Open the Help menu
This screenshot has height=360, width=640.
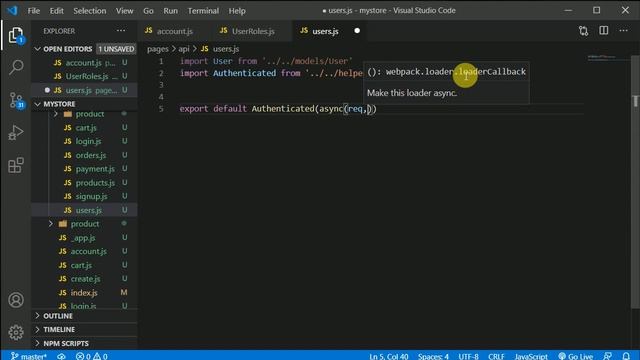pyautogui.click(x=237, y=11)
